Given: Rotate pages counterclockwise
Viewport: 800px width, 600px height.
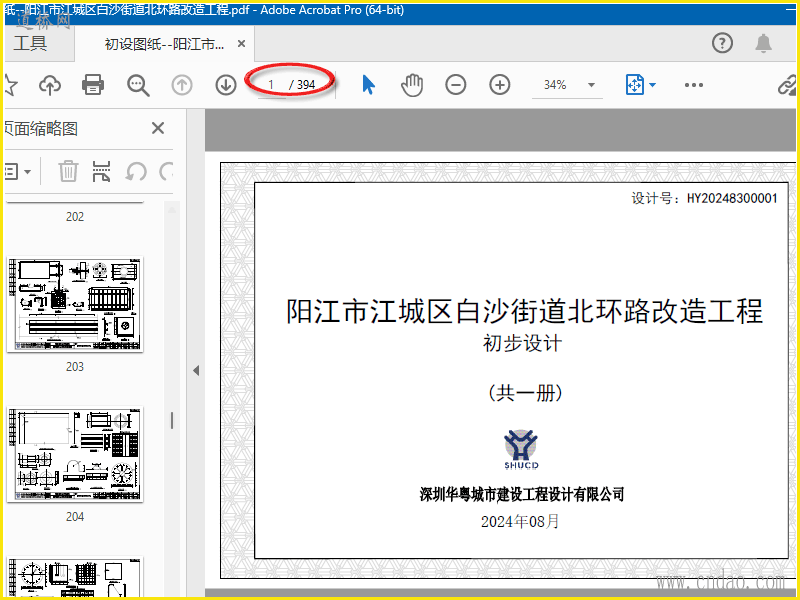Looking at the screenshot, I should pos(136,171).
